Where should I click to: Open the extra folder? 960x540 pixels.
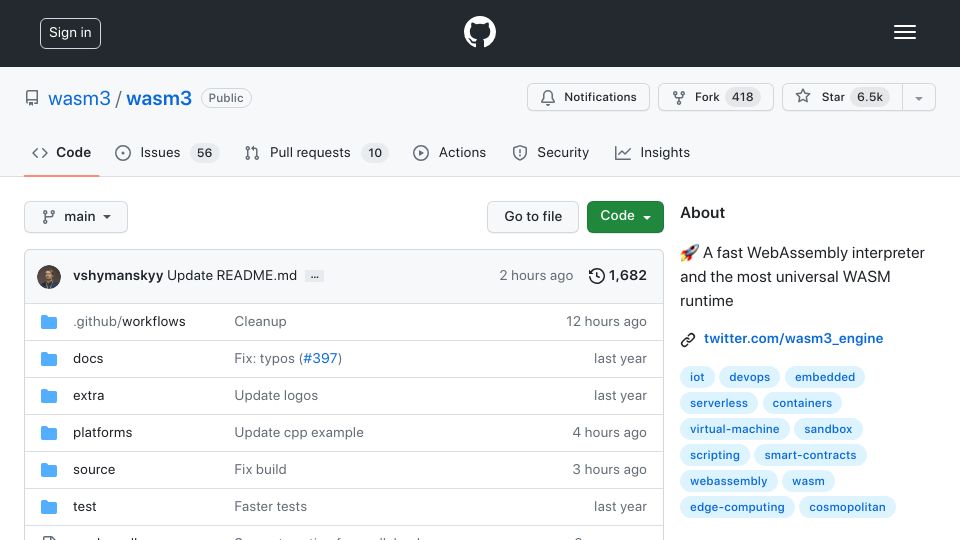coord(89,396)
